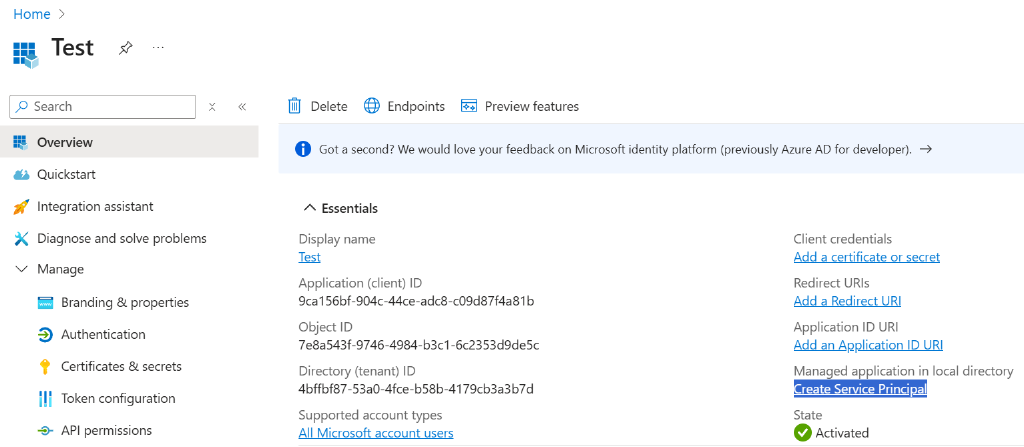The height and width of the screenshot is (447, 1024).
Task: Focus the sidebar Search field
Action: tap(110, 107)
